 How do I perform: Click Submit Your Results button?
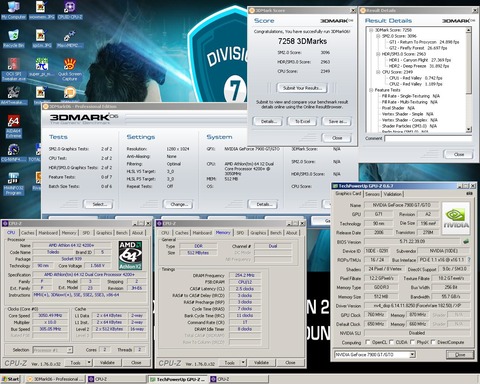[302, 88]
